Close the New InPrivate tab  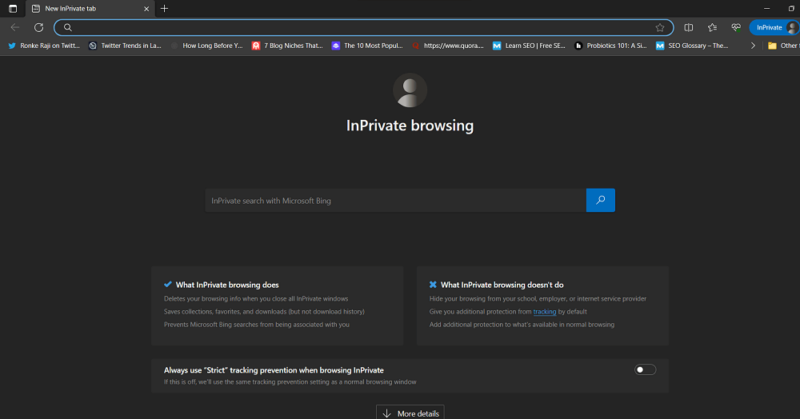coord(146,9)
